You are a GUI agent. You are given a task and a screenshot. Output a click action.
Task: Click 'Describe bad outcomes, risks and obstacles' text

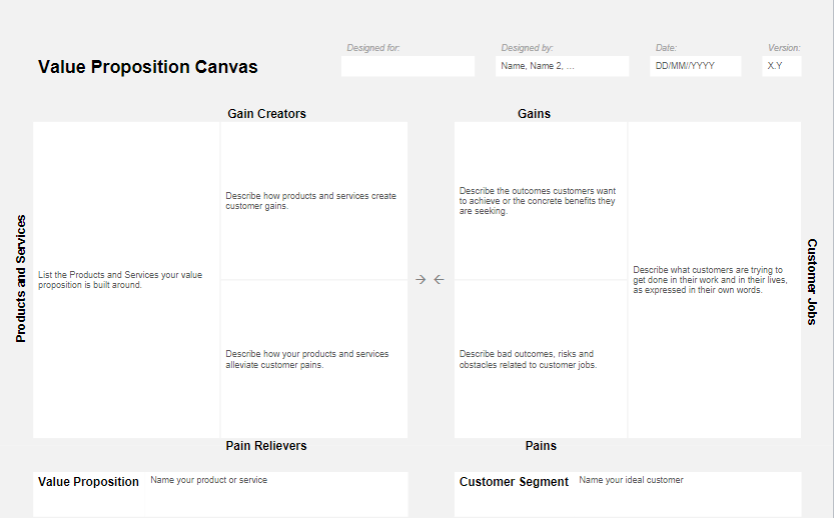click(528, 360)
